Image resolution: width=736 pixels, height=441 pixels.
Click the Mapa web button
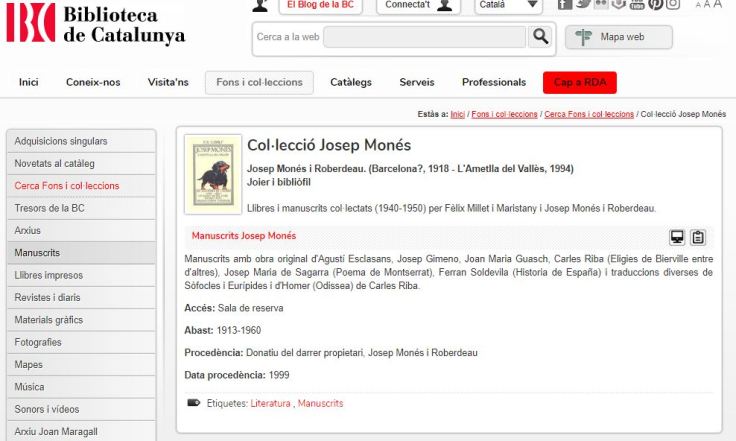click(x=619, y=37)
